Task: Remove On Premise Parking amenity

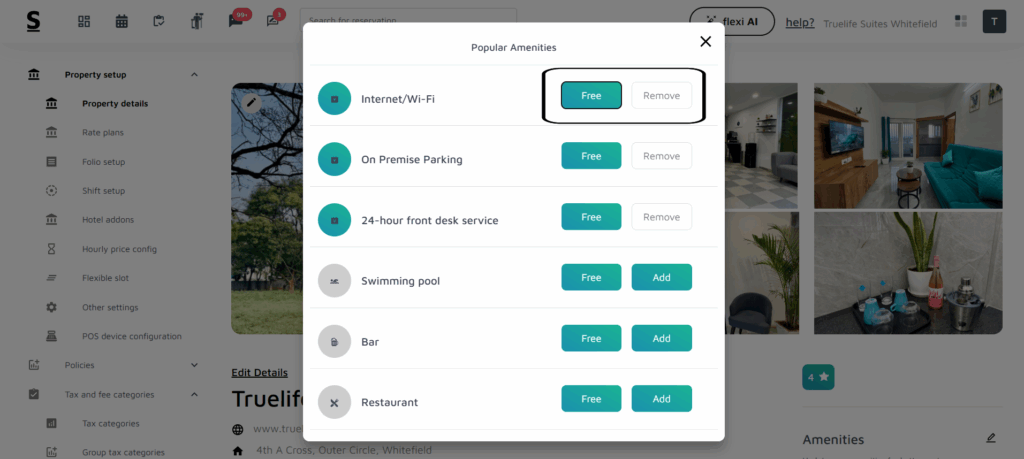Action: (661, 156)
